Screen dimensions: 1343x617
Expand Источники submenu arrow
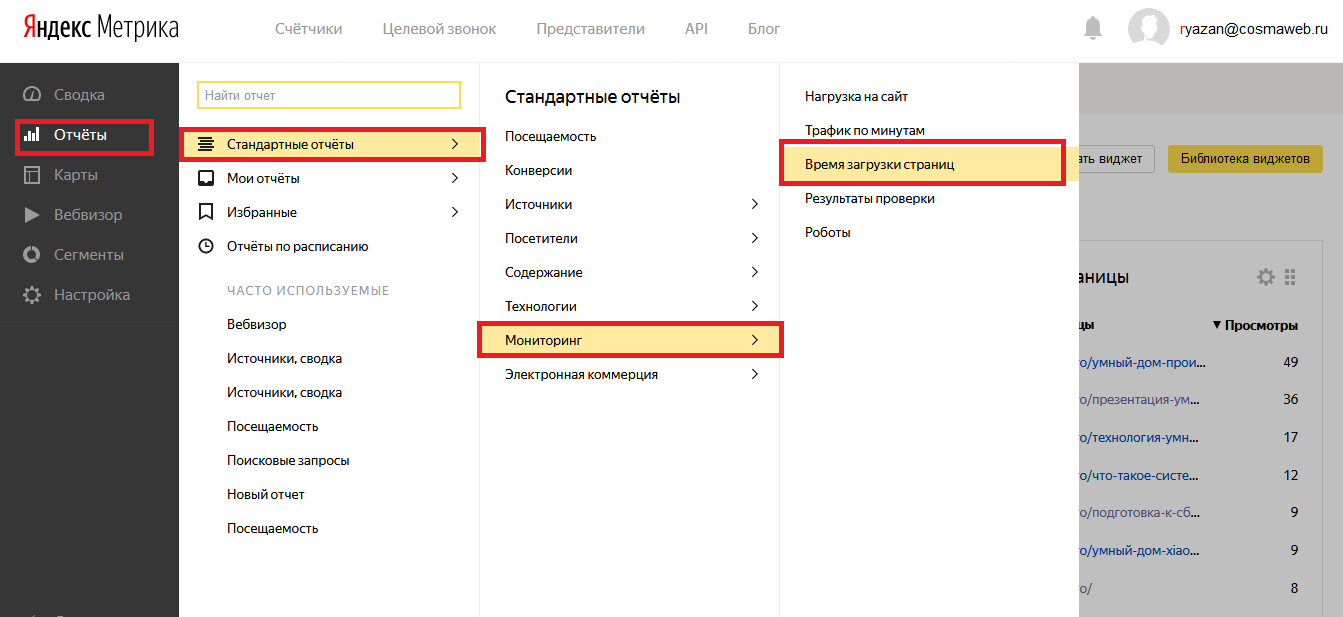tap(755, 204)
